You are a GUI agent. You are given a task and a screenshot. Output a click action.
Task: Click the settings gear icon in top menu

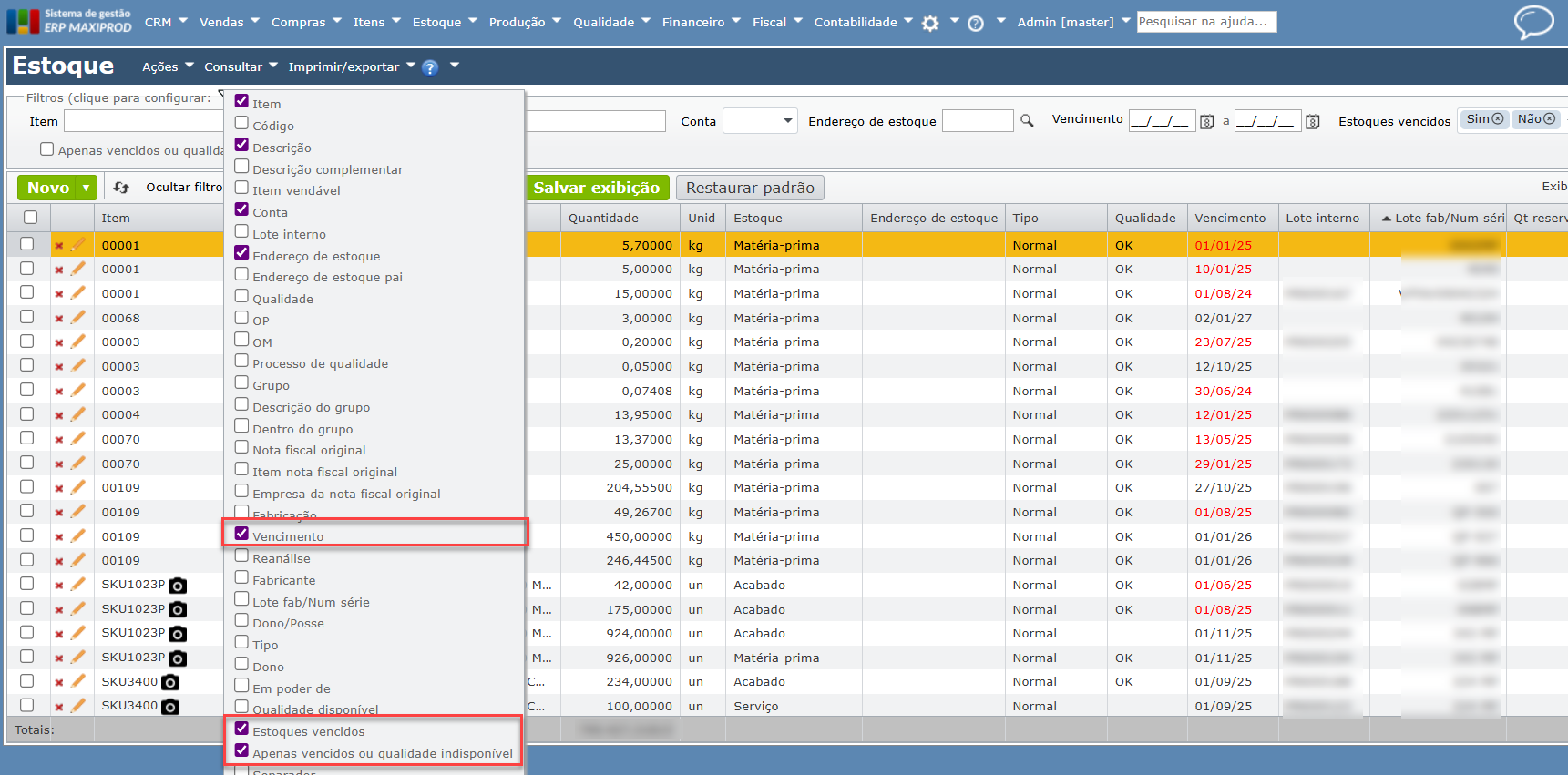[929, 24]
